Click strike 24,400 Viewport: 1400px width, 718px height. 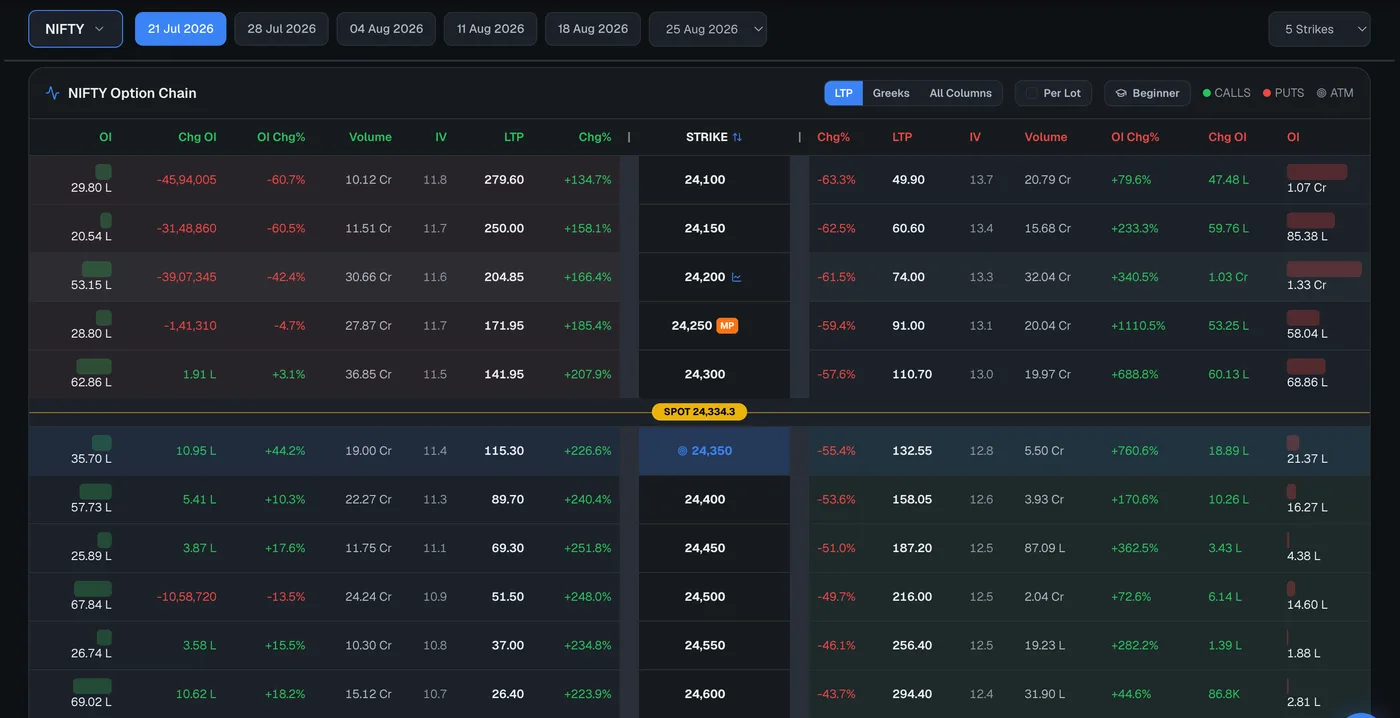(705, 499)
